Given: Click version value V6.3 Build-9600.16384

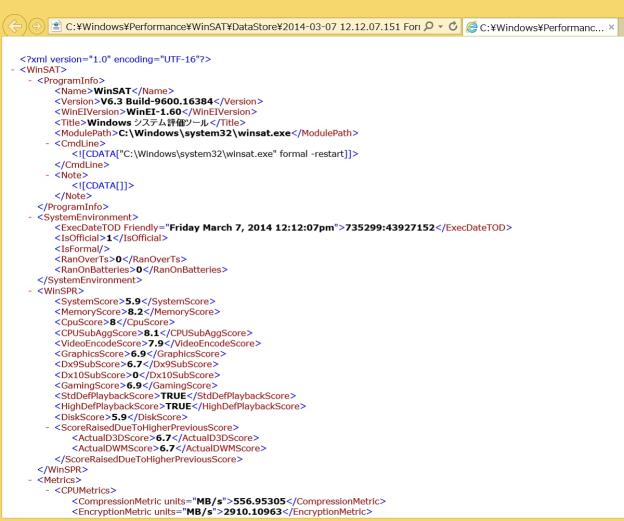Looking at the screenshot, I should [157, 101].
